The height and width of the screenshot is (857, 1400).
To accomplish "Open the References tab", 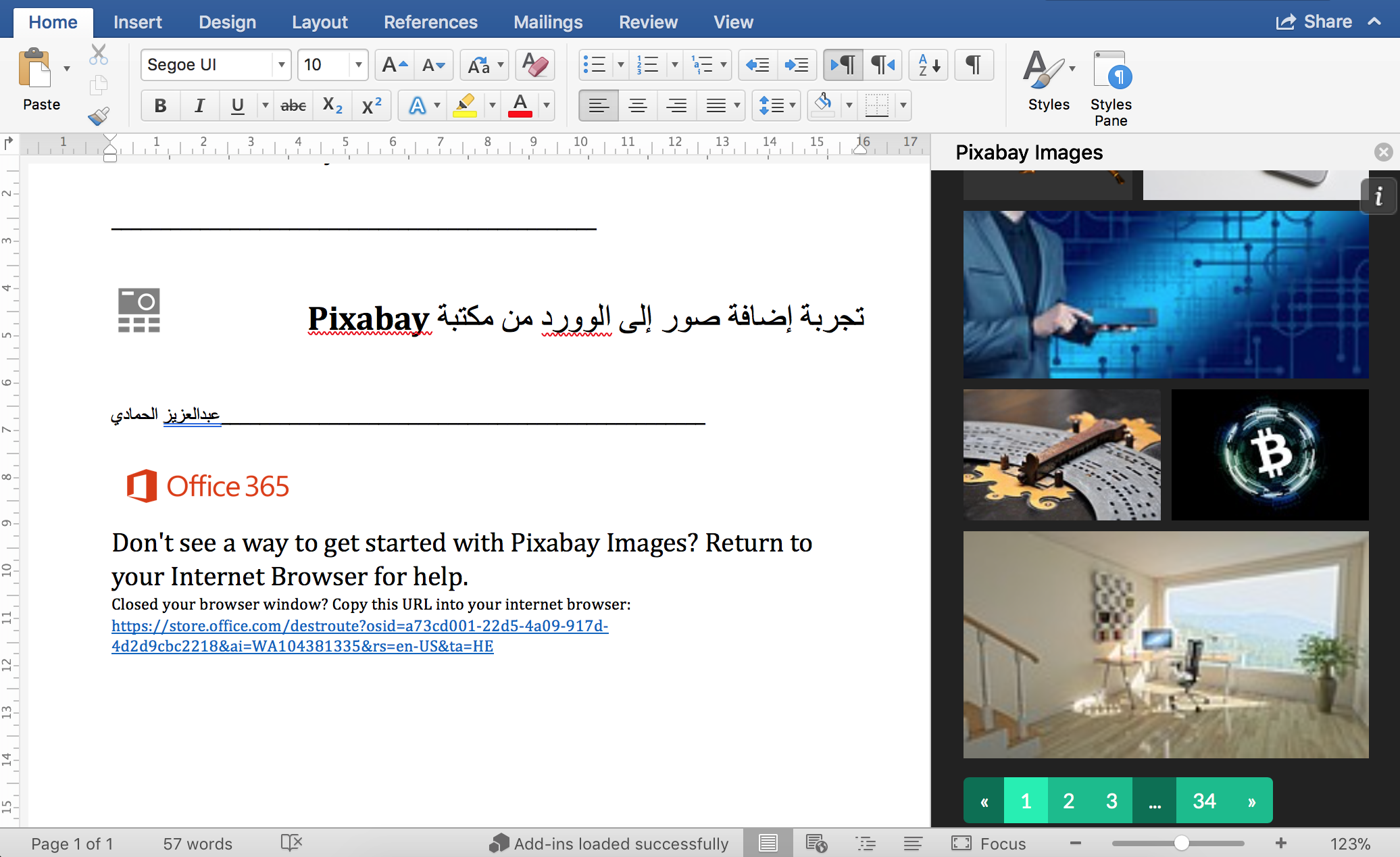I will (430, 22).
